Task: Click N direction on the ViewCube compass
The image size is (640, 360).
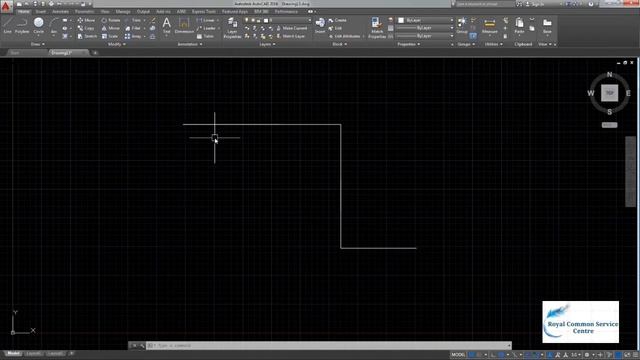Action: pos(609,74)
